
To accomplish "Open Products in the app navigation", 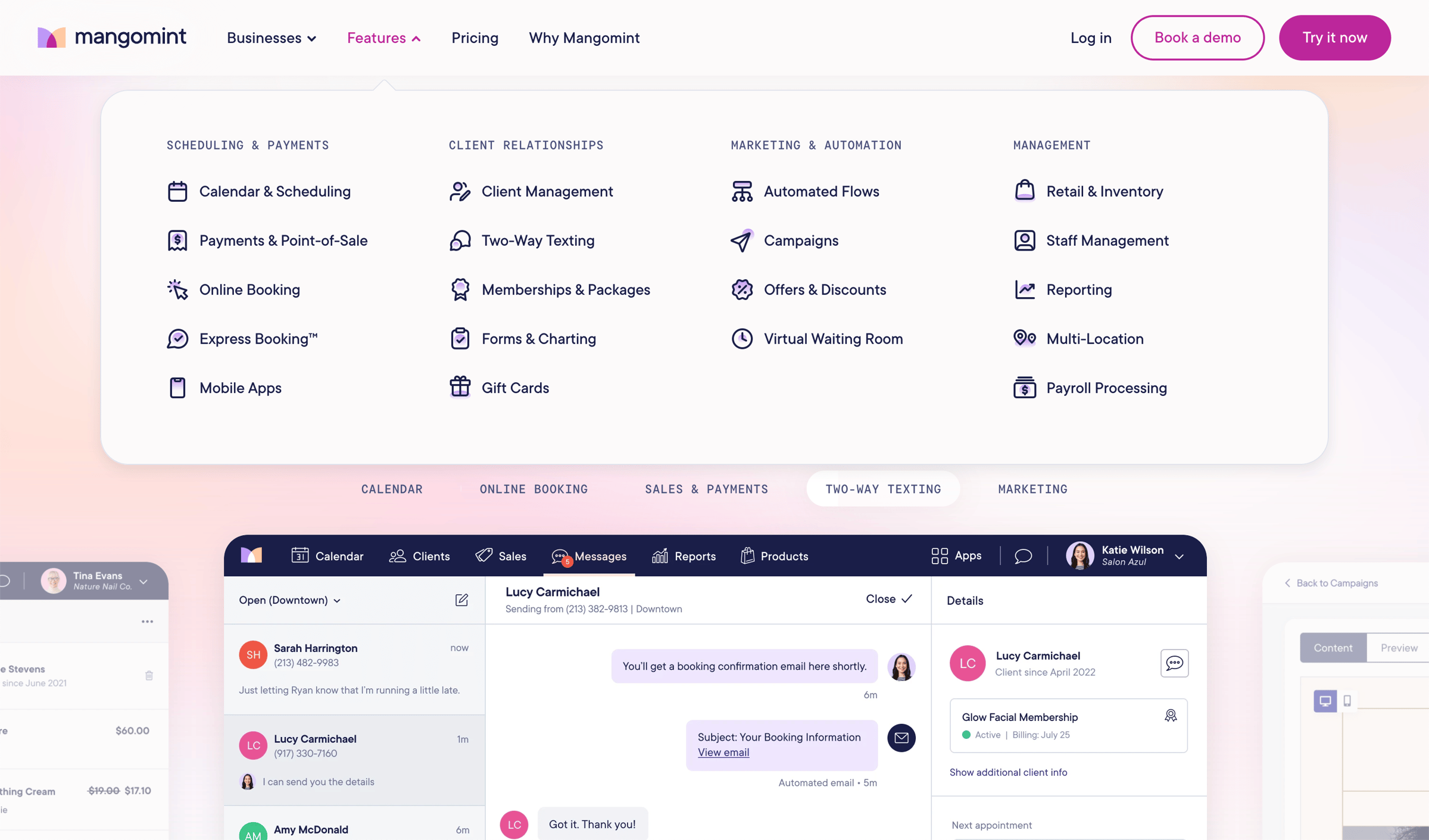I will (x=774, y=556).
